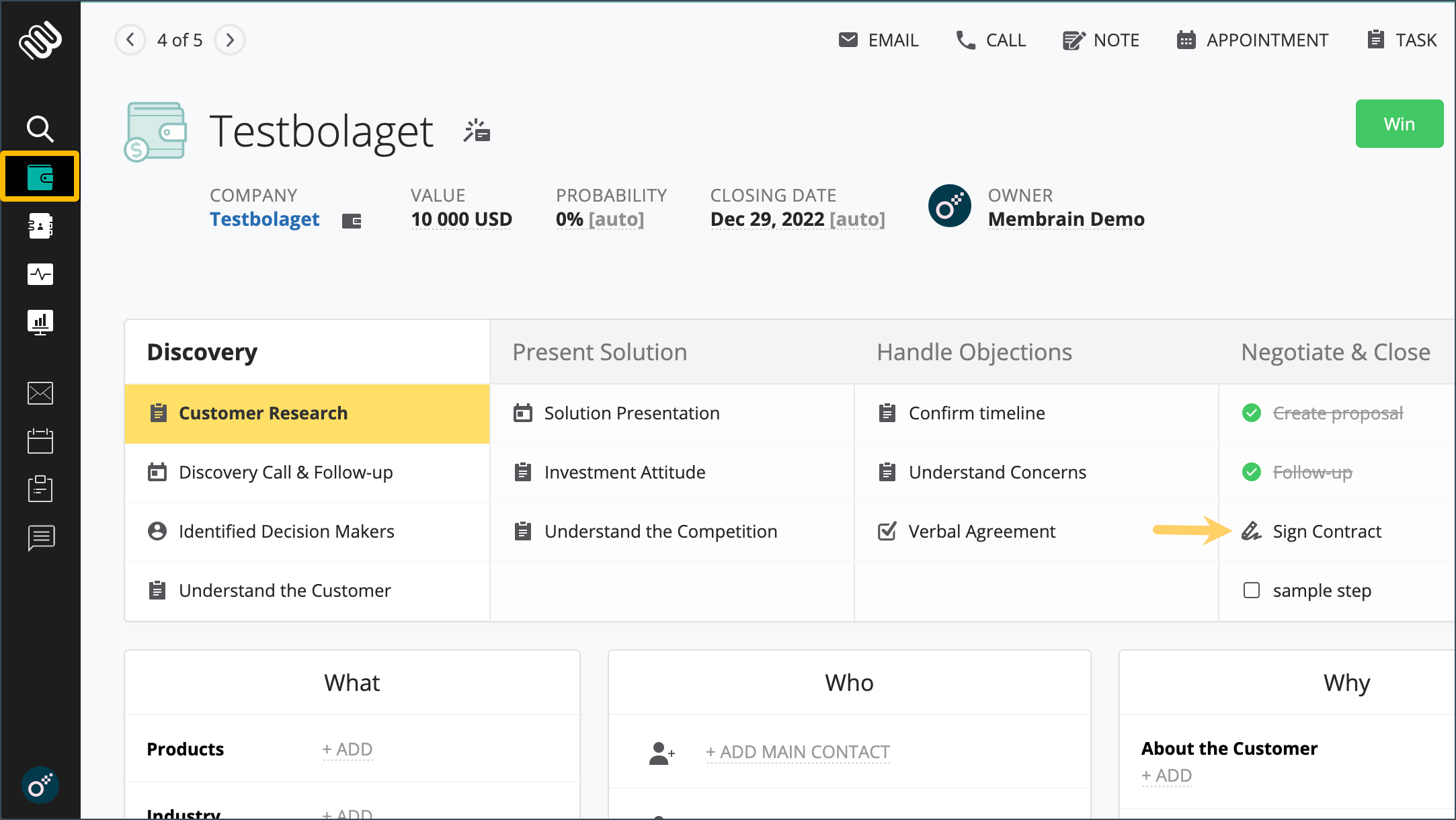Toggle the Verbal Agreement checkbox step
Image resolution: width=1456 pixels, height=820 pixels.
(887, 532)
